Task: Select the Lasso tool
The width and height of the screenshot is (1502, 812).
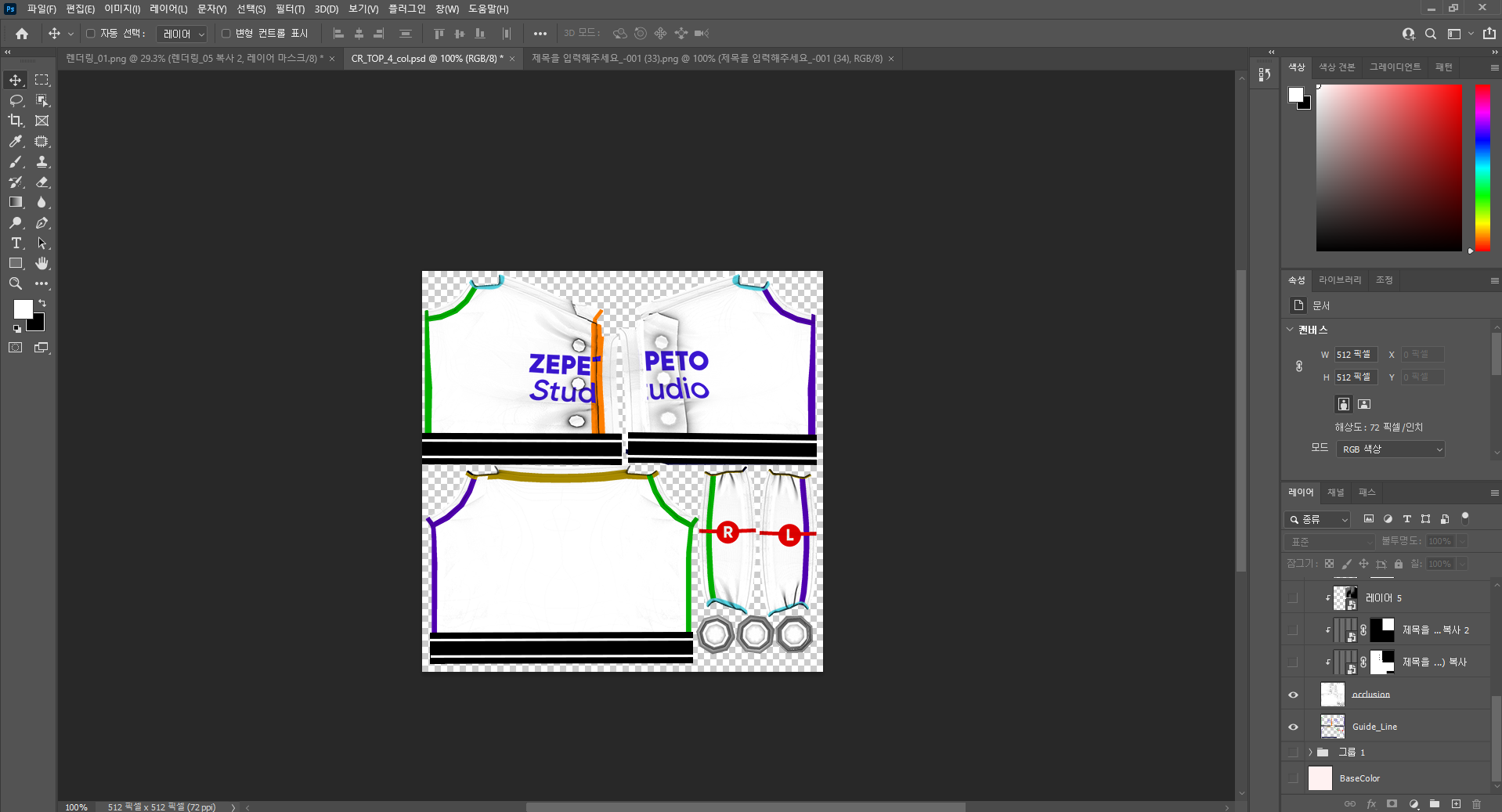Action: click(16, 100)
